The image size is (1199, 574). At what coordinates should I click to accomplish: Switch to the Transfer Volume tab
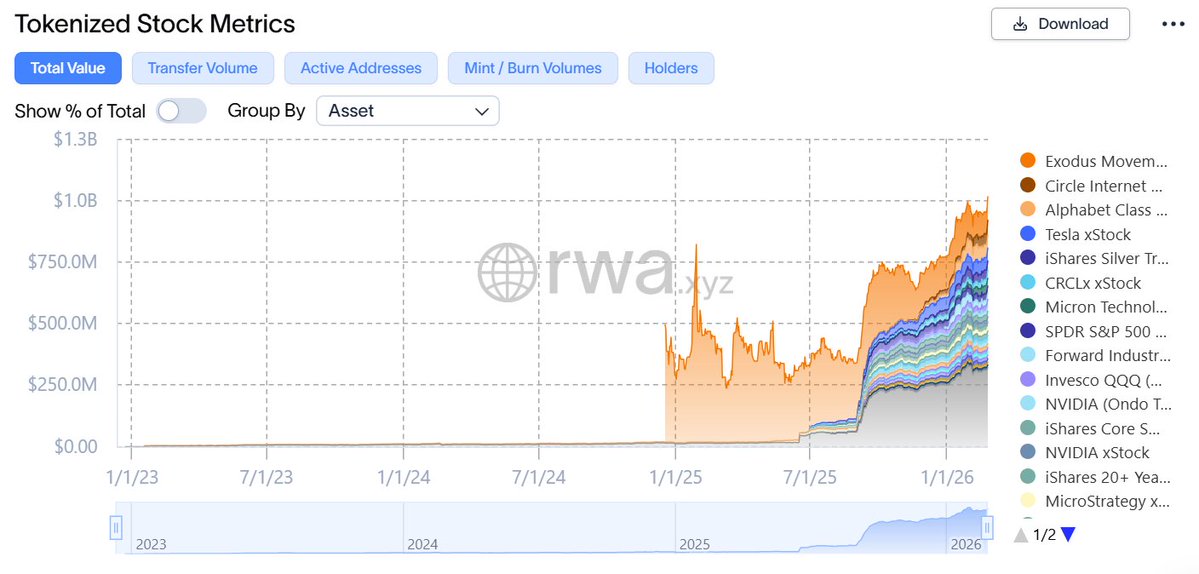click(202, 68)
